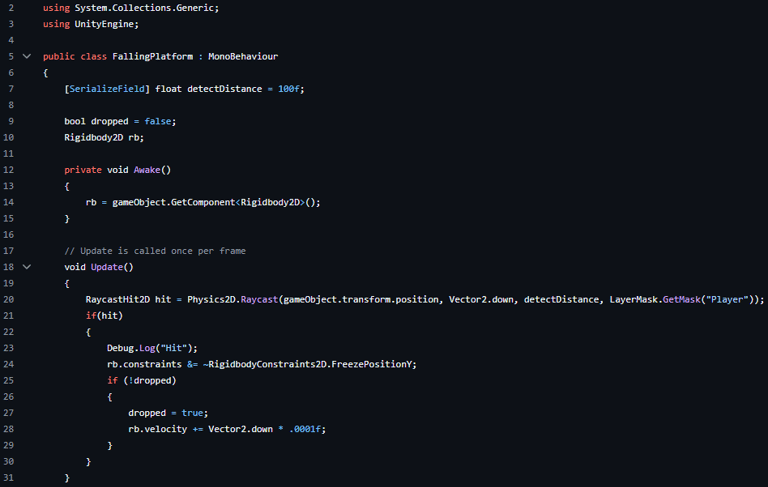Click the LayerMask identifier
Screen dimensions: 768x487
tap(633, 299)
